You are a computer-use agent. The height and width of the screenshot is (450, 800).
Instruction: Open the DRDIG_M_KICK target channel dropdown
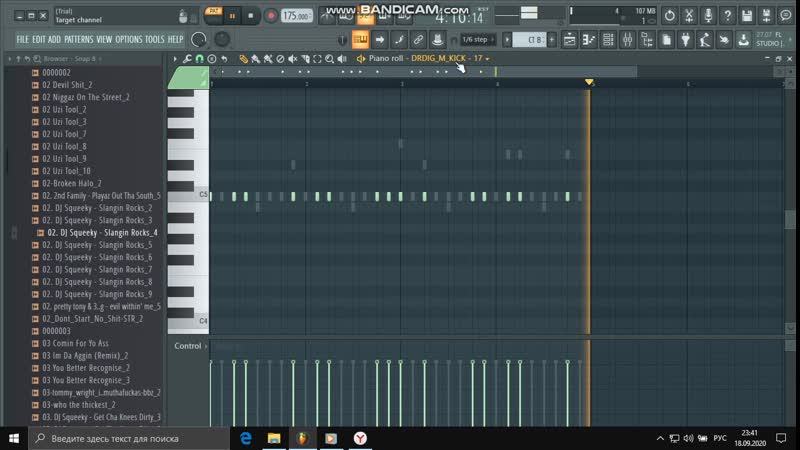(450, 58)
